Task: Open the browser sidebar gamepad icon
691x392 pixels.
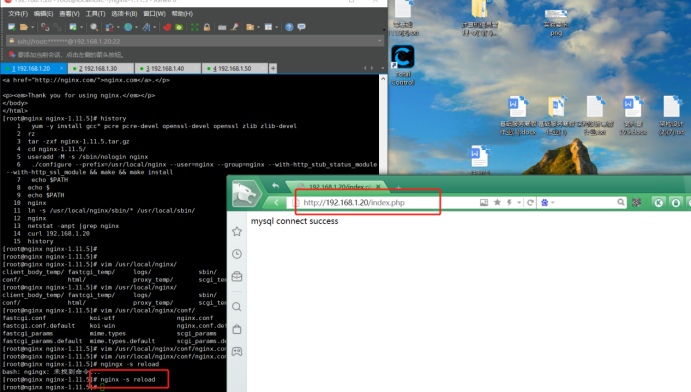Action: [237, 351]
